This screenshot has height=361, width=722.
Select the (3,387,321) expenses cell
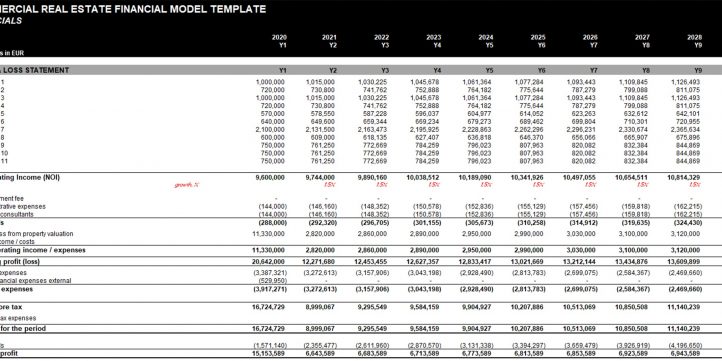coord(270,273)
